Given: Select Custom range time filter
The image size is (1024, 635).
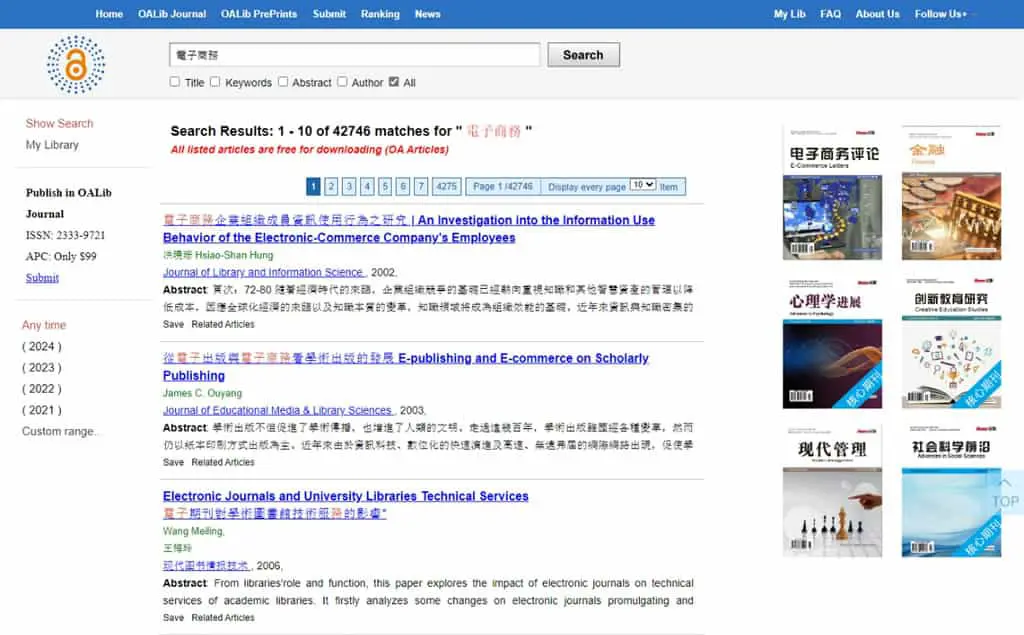Looking at the screenshot, I should point(59,431).
